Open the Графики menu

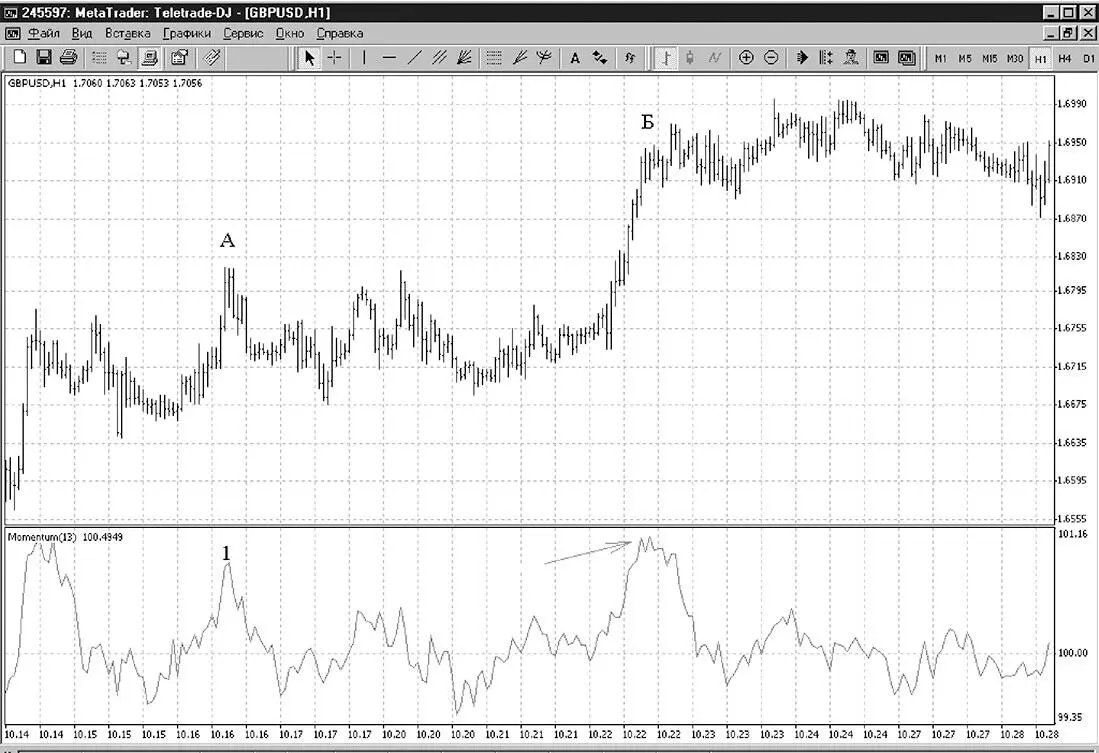pyautogui.click(x=186, y=33)
